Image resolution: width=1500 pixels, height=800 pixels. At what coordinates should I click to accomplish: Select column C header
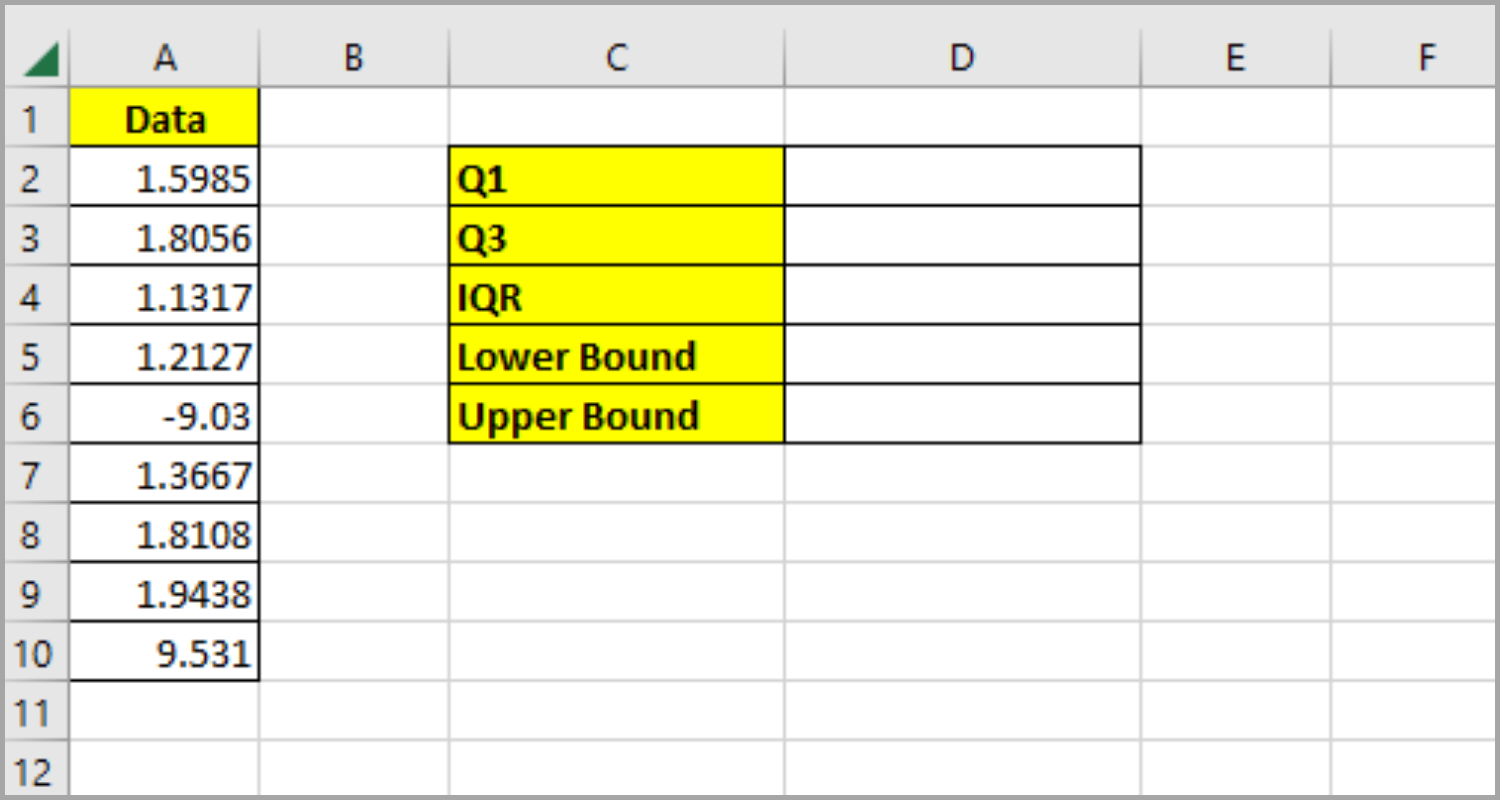[616, 59]
